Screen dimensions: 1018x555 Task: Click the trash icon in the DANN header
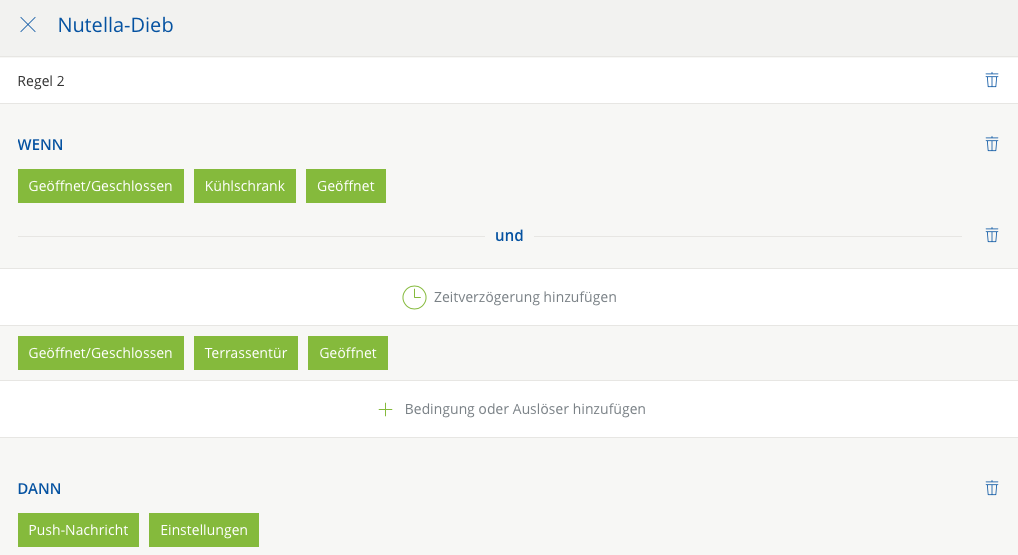(991, 488)
